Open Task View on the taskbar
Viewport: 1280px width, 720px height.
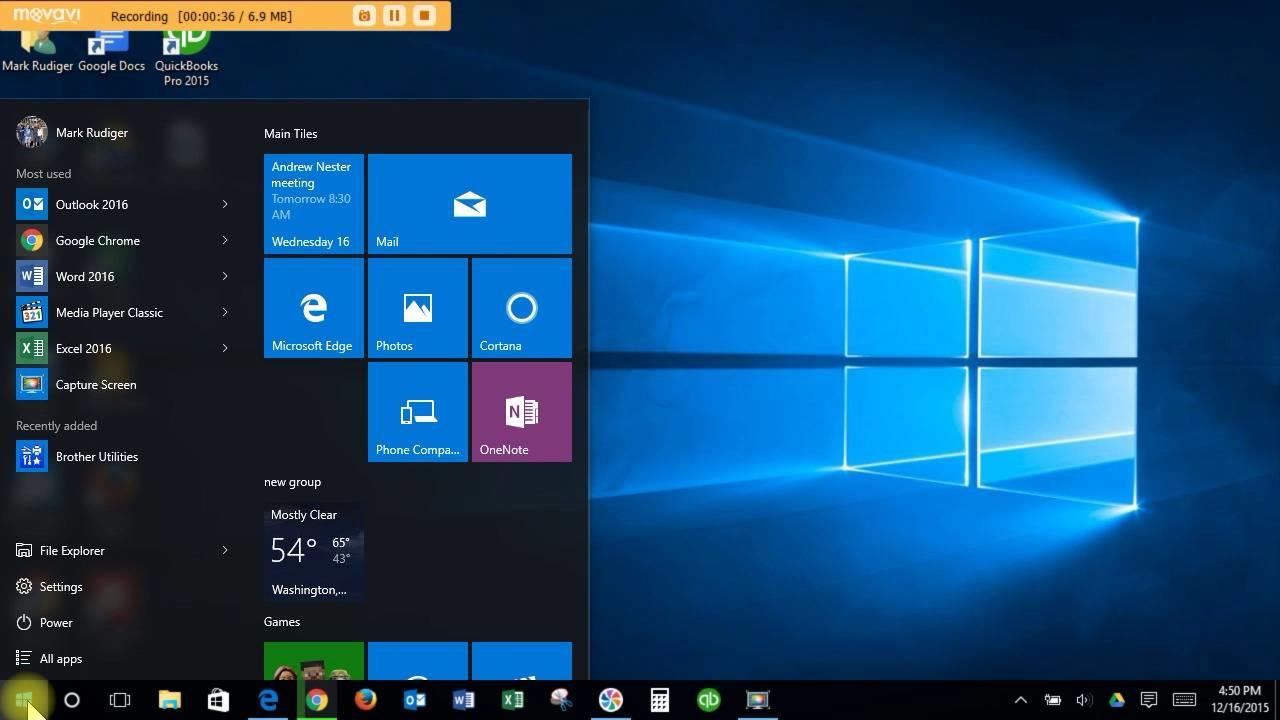pos(120,700)
